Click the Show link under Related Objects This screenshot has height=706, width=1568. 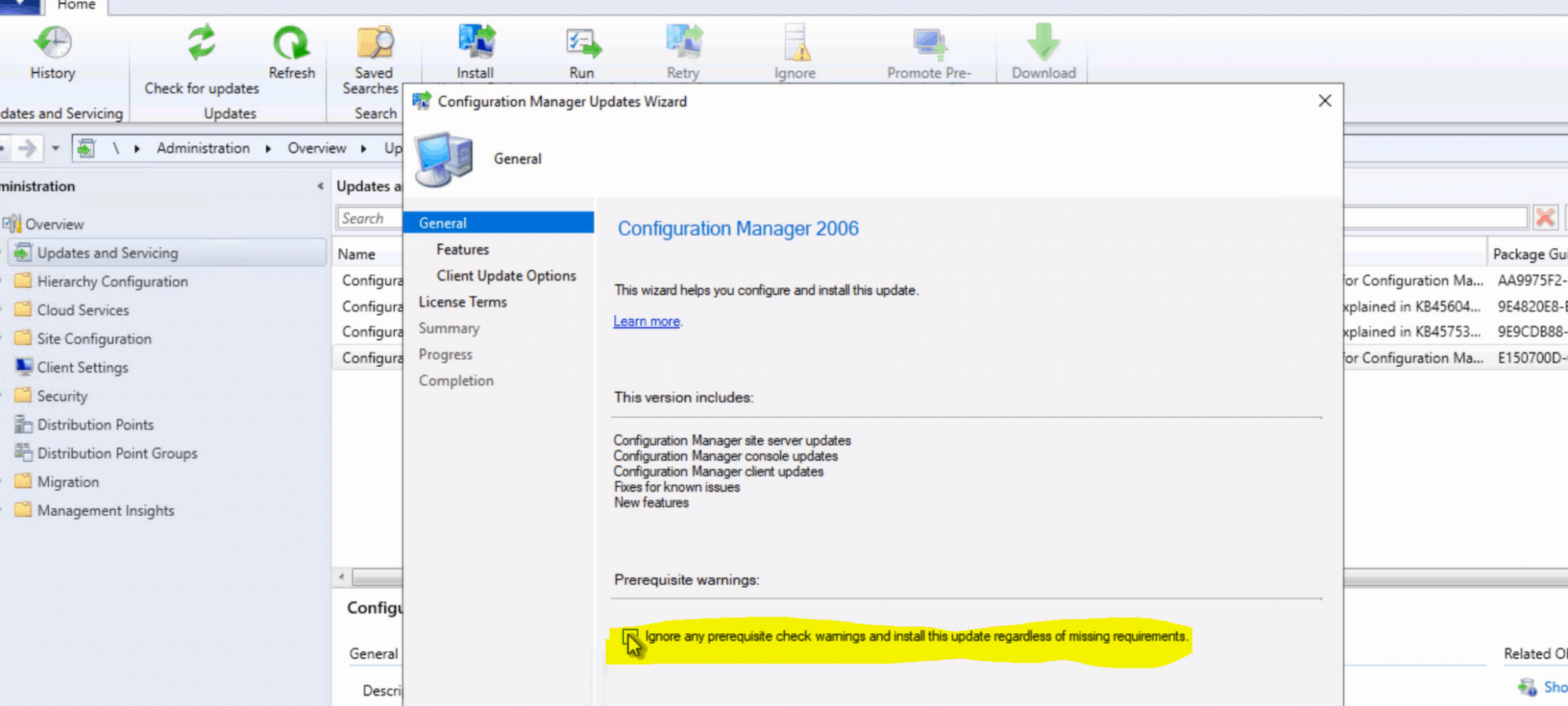tap(1555, 687)
